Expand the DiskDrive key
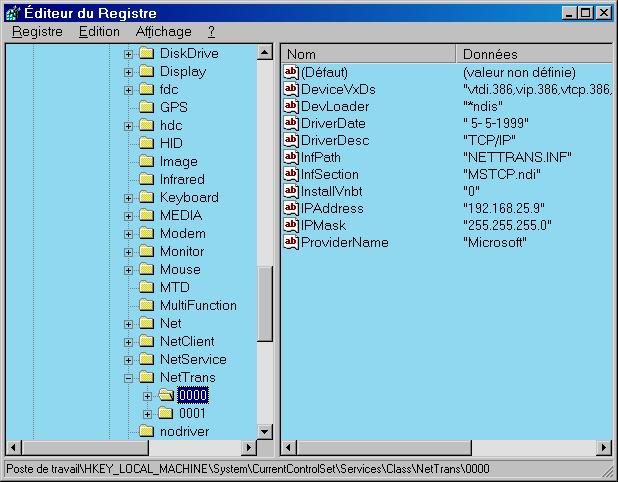Screen dimensions: 618x482 (128, 54)
